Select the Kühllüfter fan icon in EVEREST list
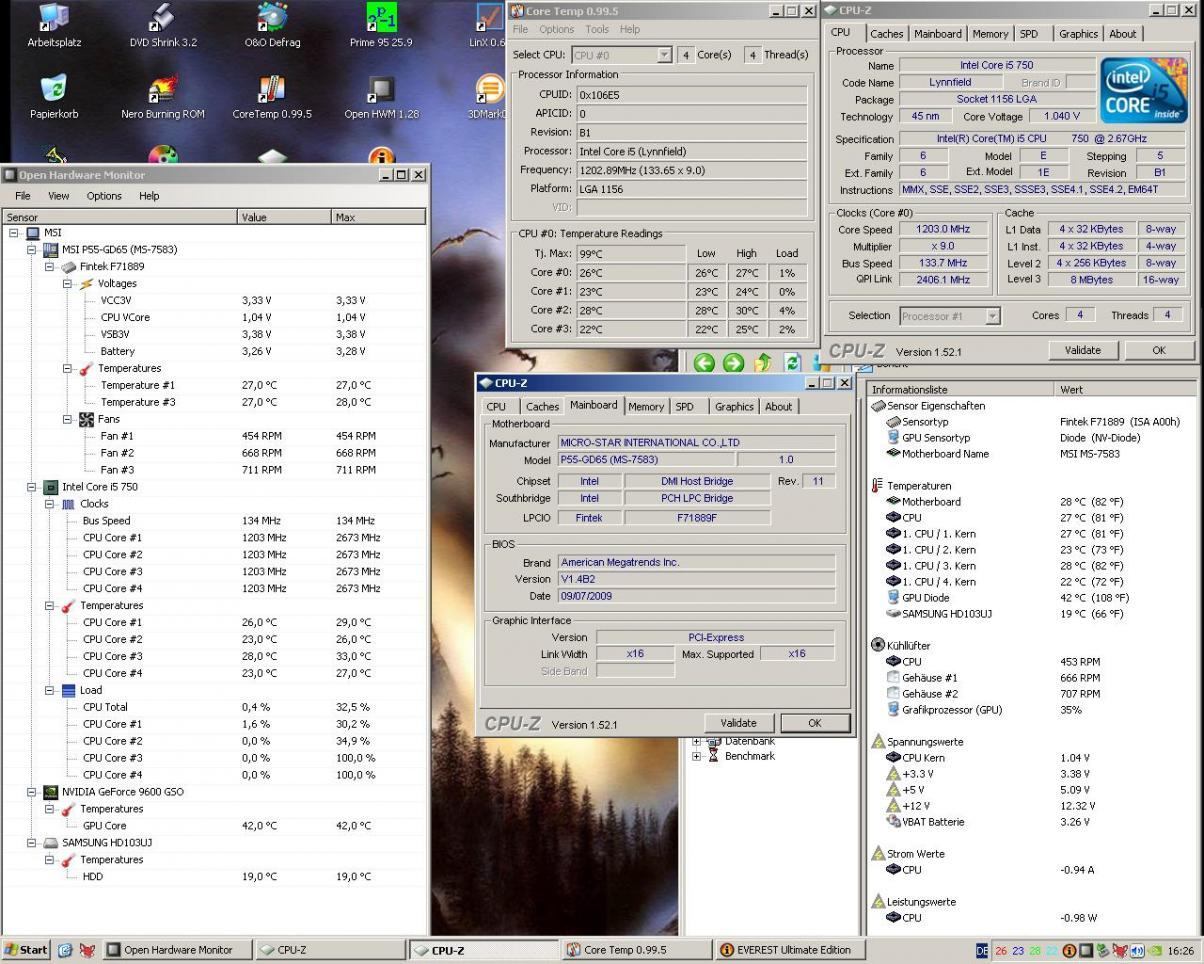Screen dimensions: 1204x964 point(878,646)
